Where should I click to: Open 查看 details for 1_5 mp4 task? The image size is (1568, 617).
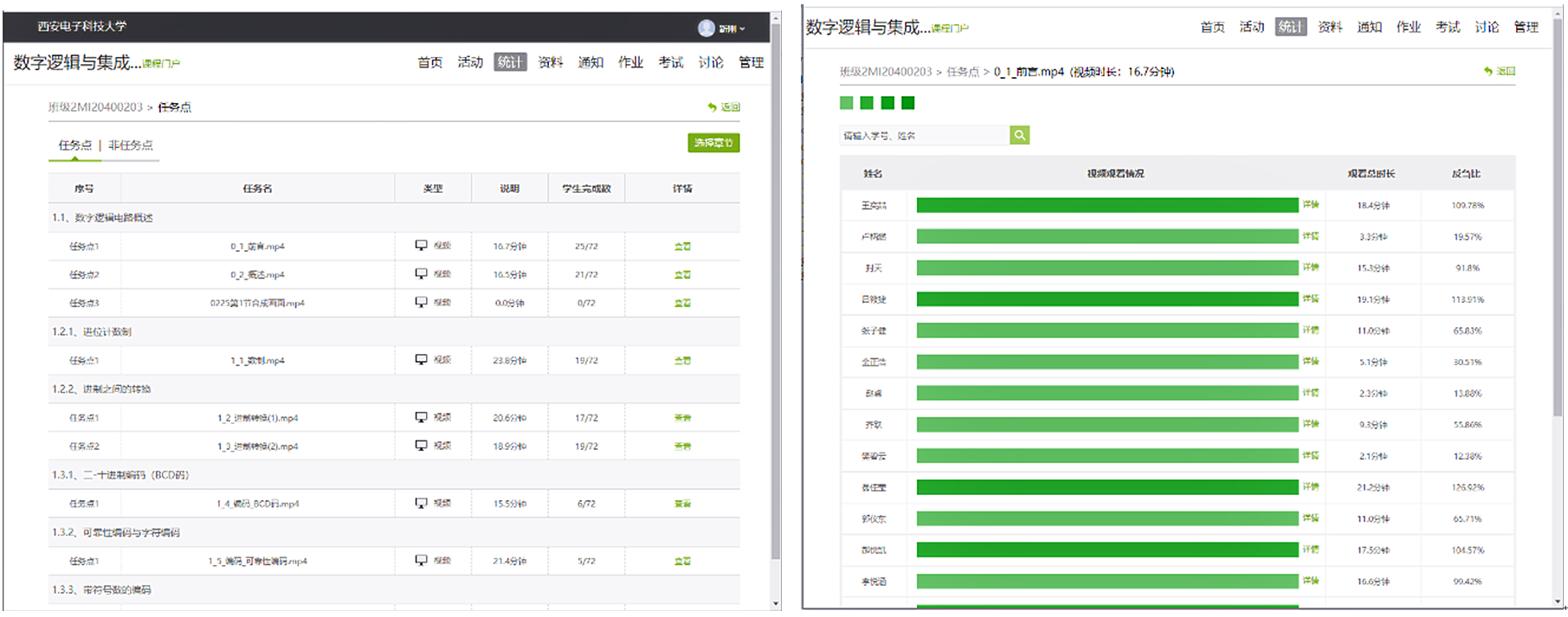point(682,562)
